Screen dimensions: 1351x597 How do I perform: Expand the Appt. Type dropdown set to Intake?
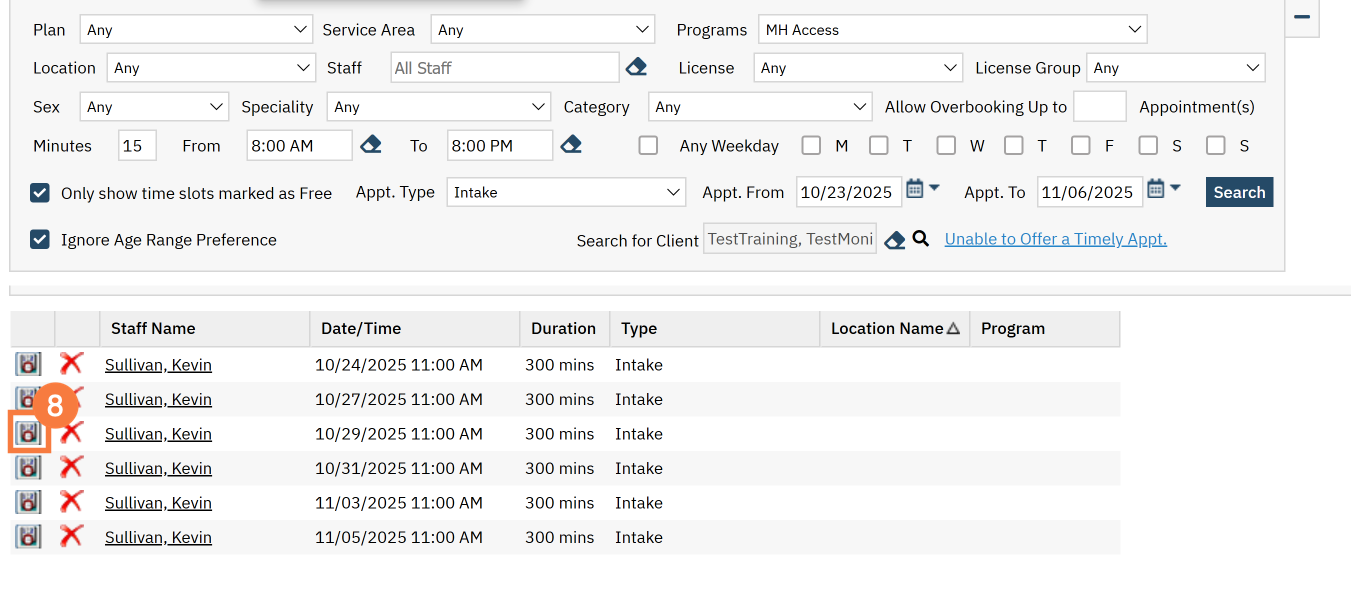pyautogui.click(x=566, y=192)
